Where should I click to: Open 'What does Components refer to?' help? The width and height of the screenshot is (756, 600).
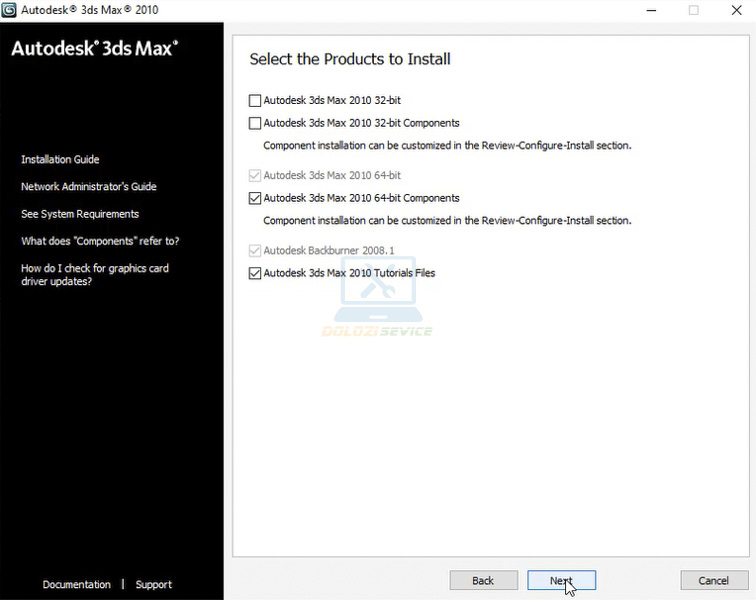pos(100,241)
